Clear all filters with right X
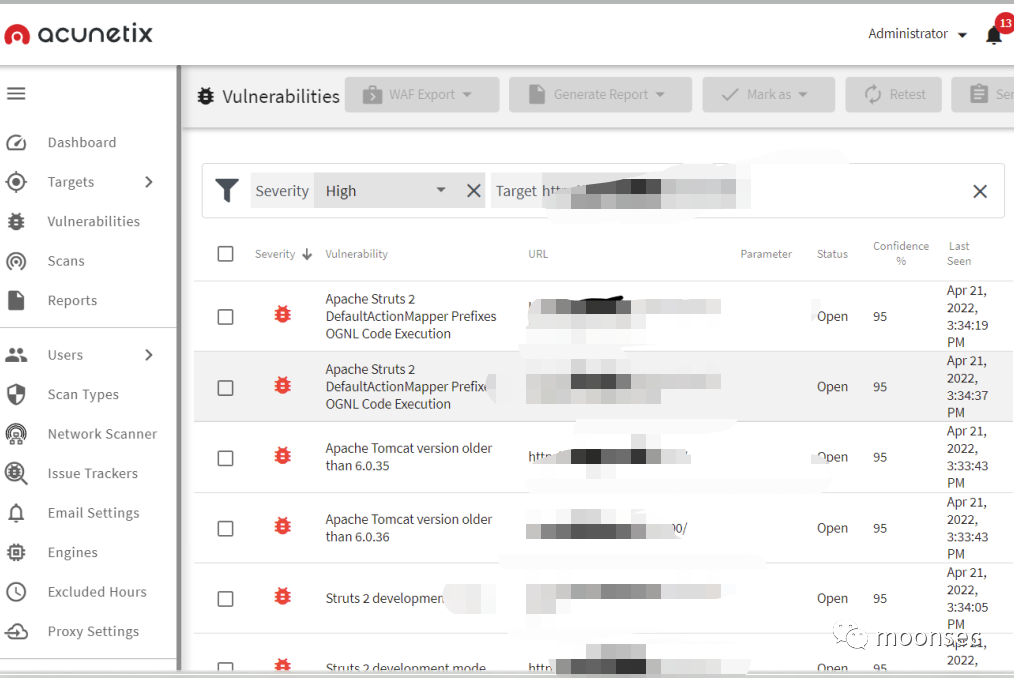The width and height of the screenshot is (1014, 678). click(x=980, y=191)
